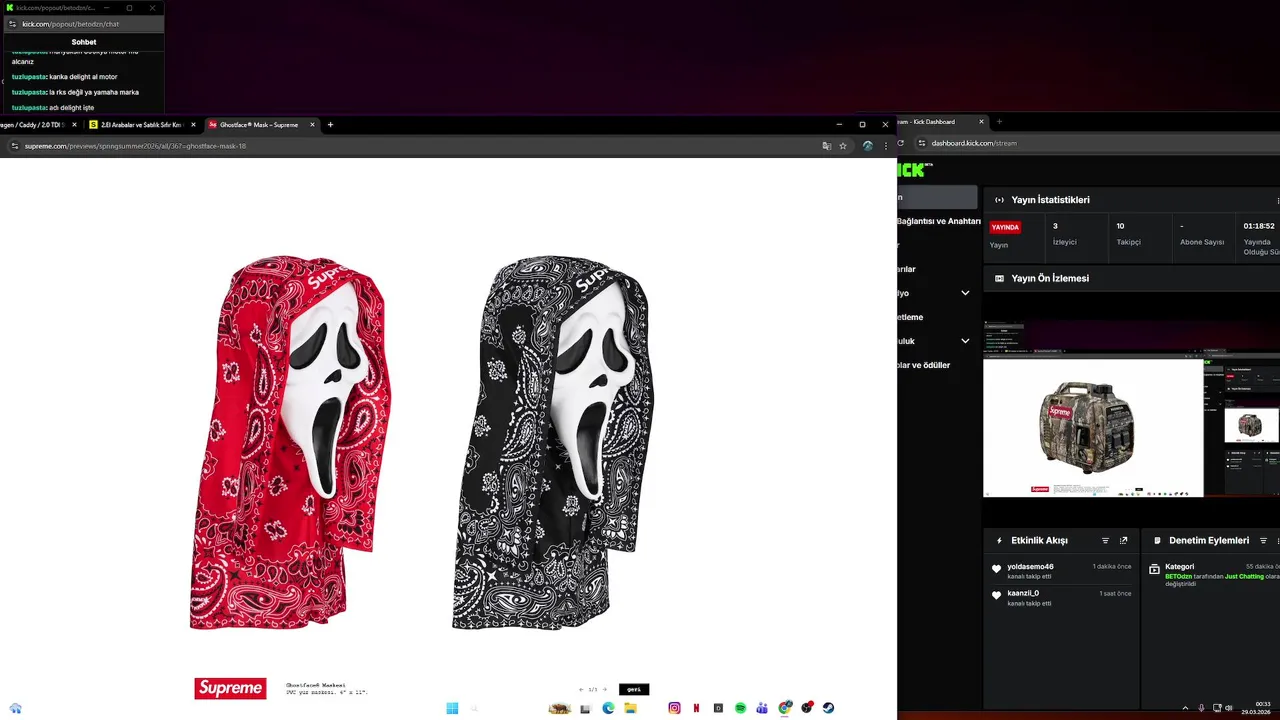1280x720 pixels.
Task: Open the clock and date in taskbar
Action: pyautogui.click(x=1256, y=708)
